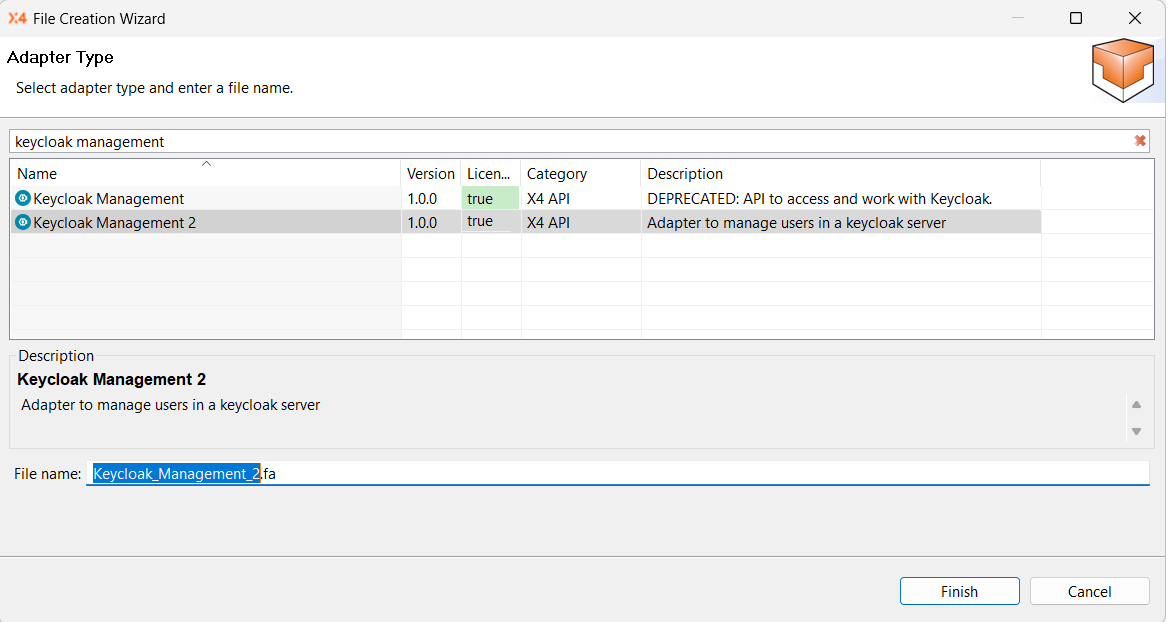Click the green license true cell
1168x622 pixels.
click(x=490, y=199)
